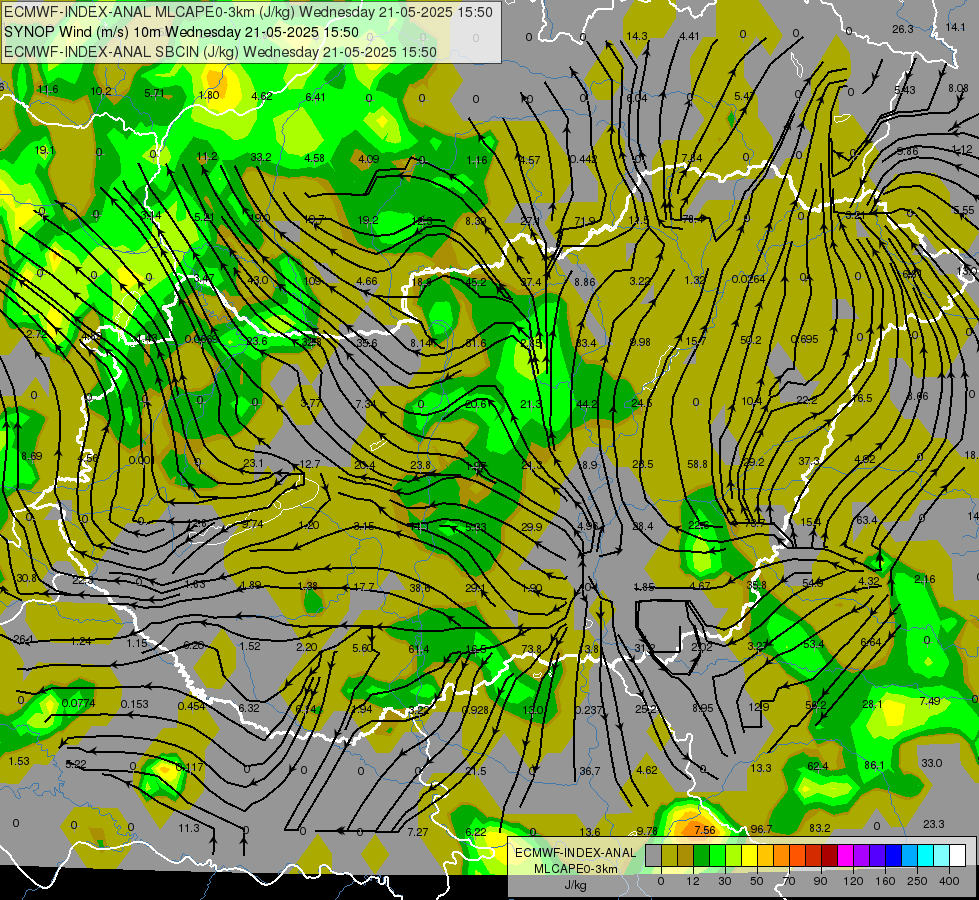Click the map value 0.0774

pos(79,703)
